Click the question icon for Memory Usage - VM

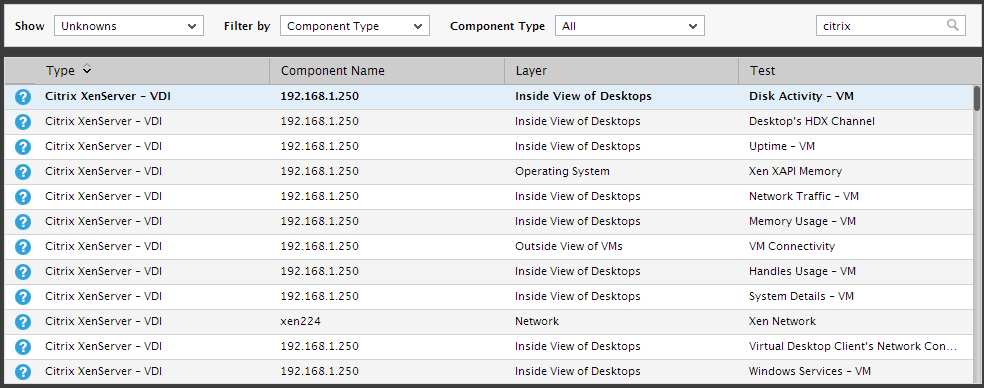click(x=23, y=222)
